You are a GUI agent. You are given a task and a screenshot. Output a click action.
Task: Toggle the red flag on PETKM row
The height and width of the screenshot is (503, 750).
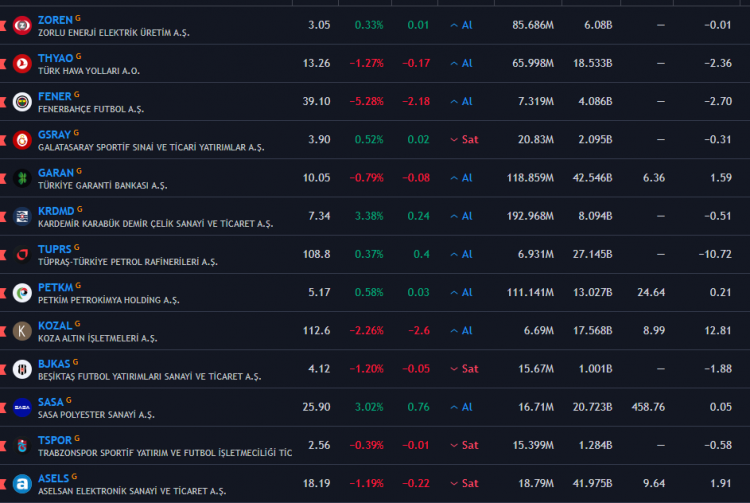[x=3, y=293]
